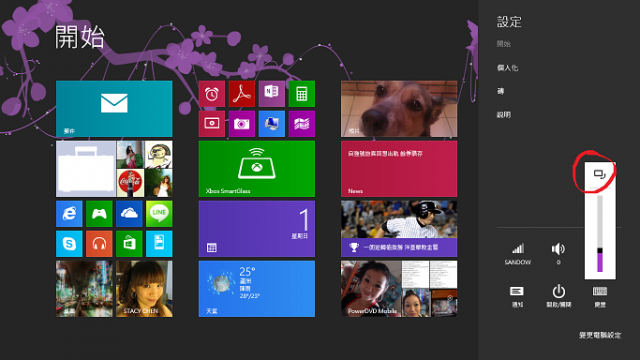
Task: Open the volume control showing 0
Action: [558, 254]
